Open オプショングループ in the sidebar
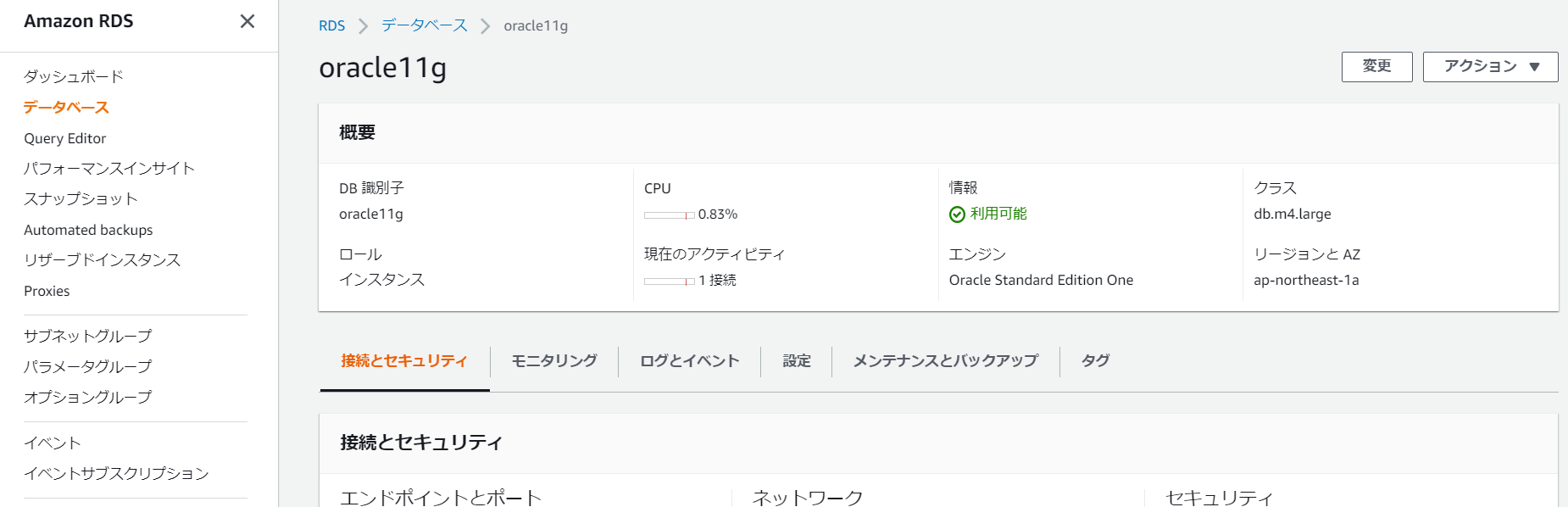Viewport: 1568px width, 507px height. pyautogui.click(x=88, y=398)
